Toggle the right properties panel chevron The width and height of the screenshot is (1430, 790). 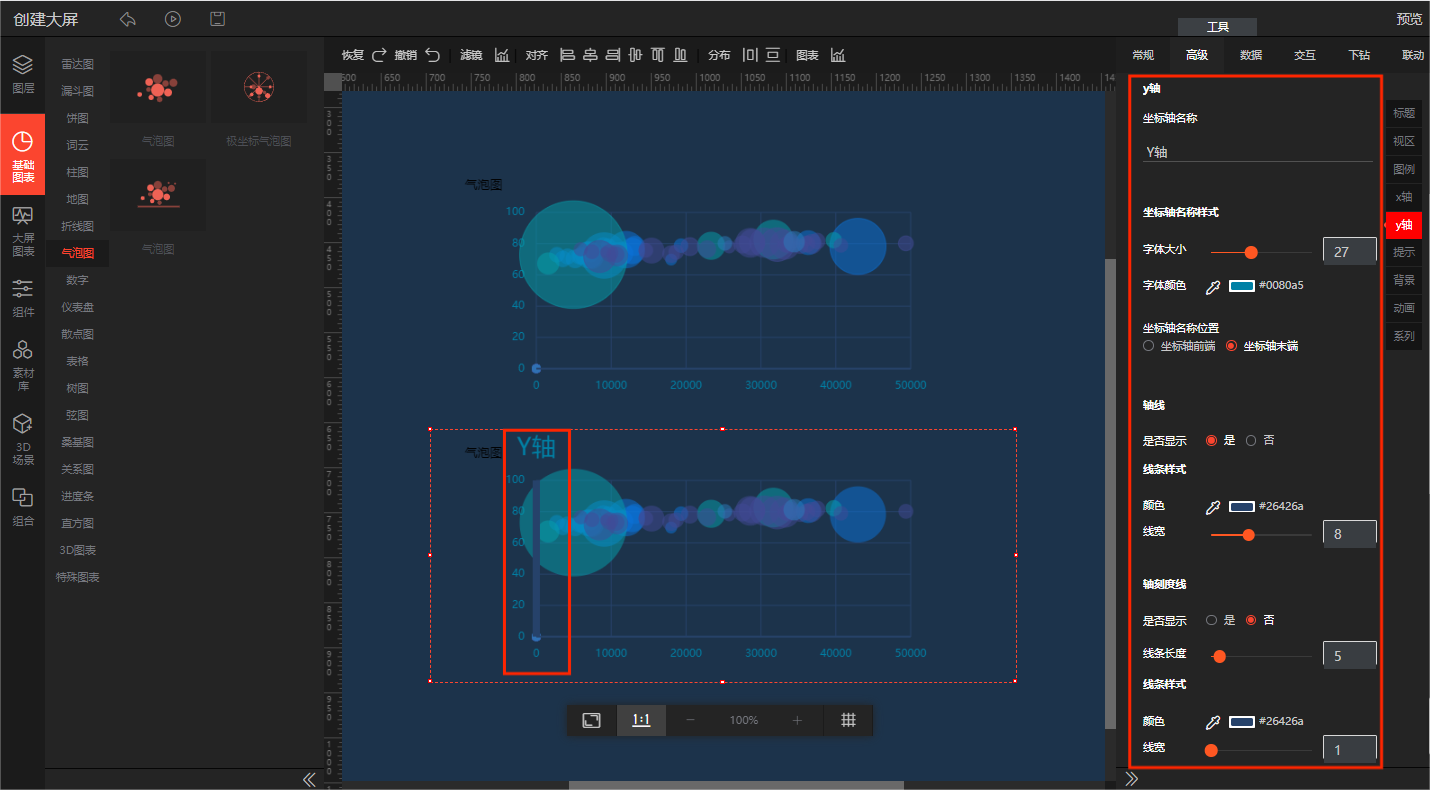click(x=1132, y=778)
